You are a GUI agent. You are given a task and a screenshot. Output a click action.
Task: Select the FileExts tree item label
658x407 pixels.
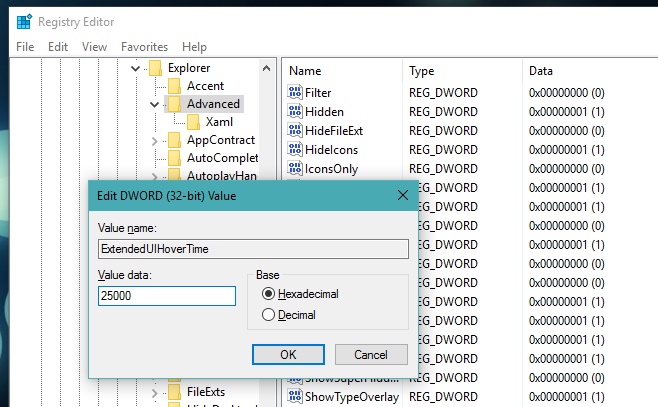(x=206, y=392)
